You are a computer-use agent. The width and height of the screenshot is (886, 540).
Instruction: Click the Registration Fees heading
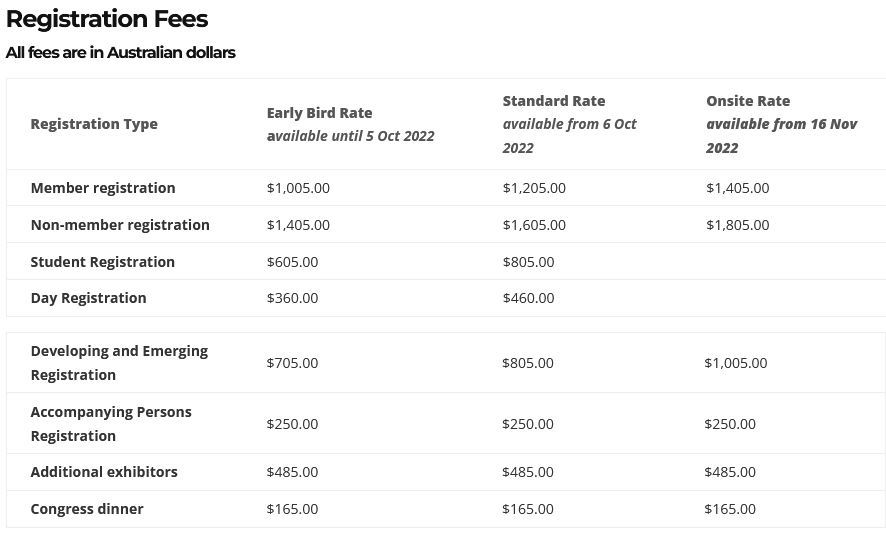coord(107,19)
